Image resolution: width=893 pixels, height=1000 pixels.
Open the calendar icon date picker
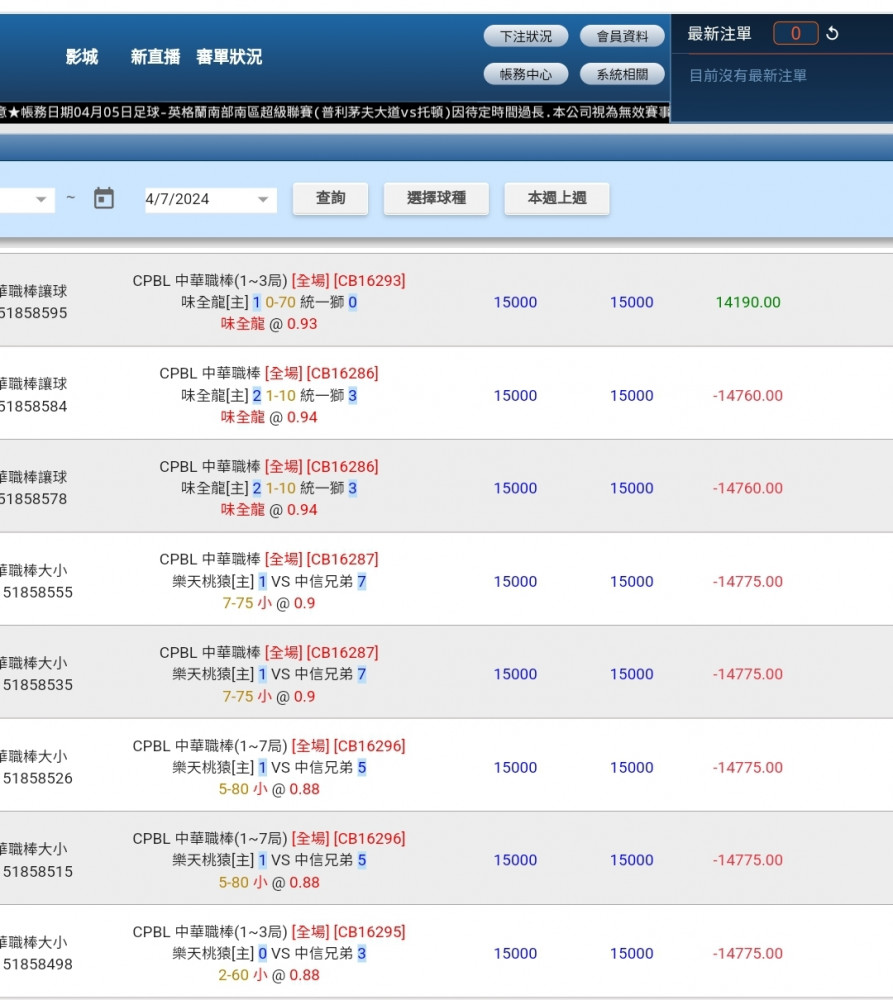(104, 198)
